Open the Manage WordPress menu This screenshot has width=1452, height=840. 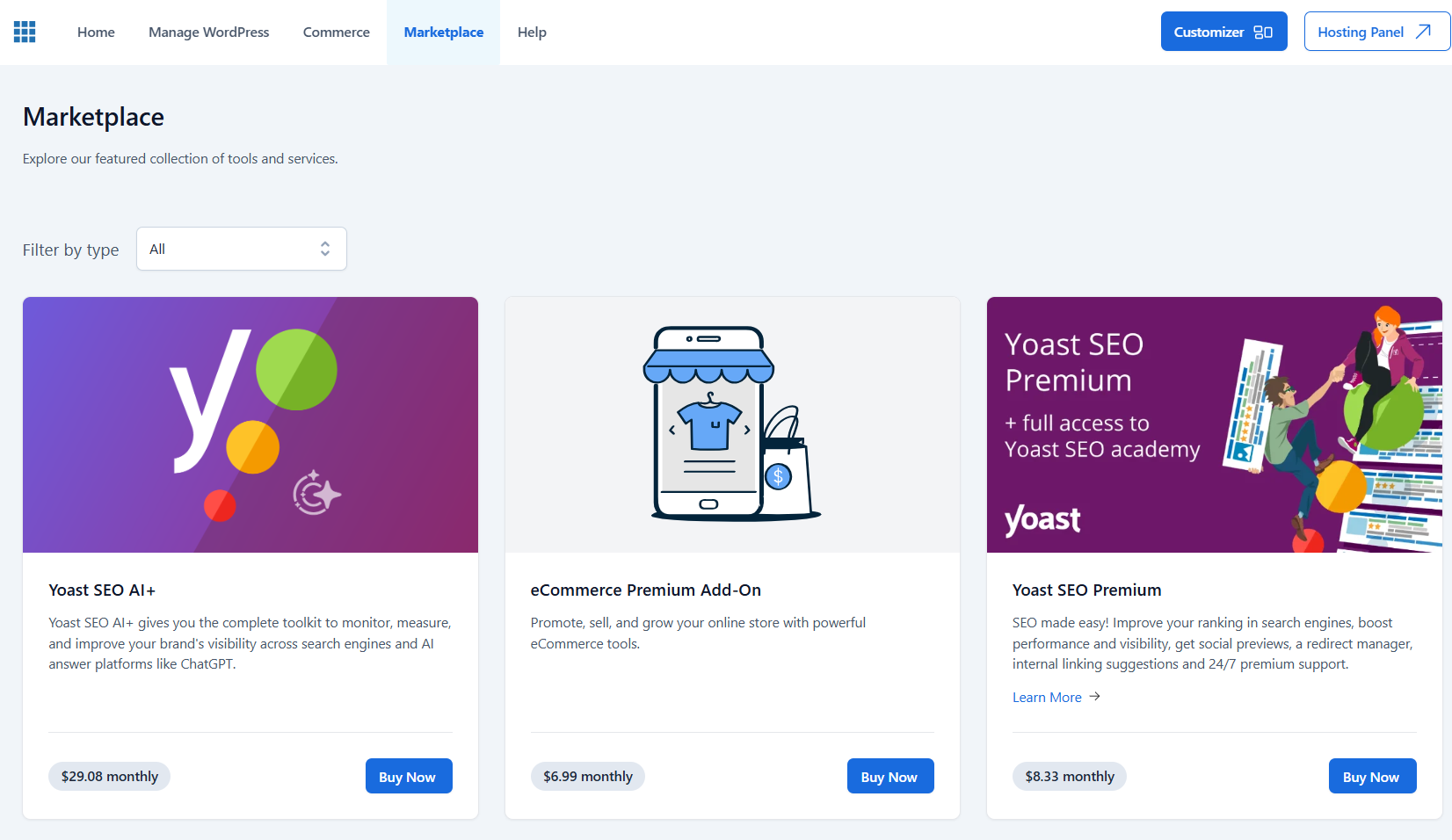[208, 33]
